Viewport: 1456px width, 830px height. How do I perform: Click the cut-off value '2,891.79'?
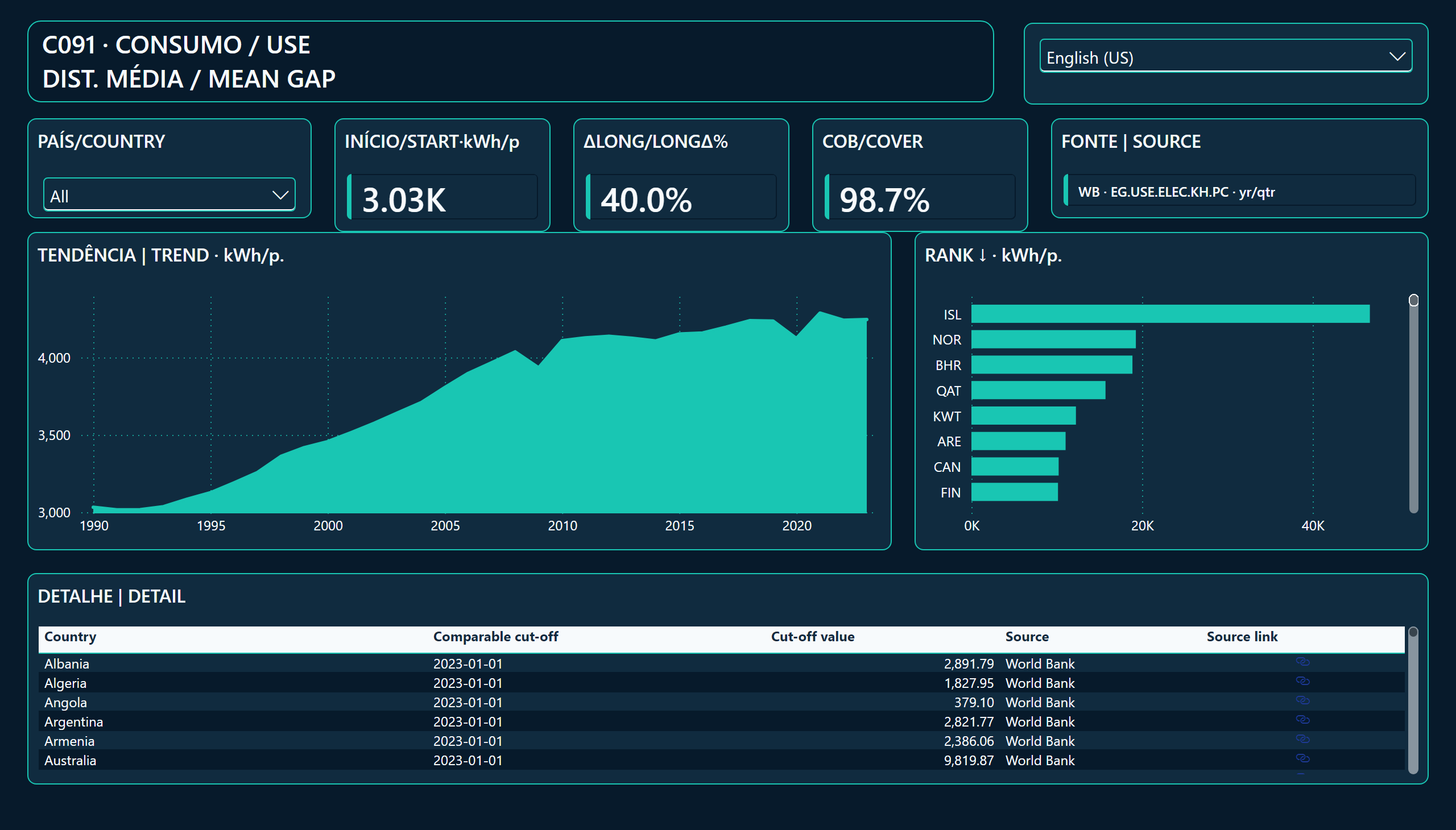pos(969,663)
